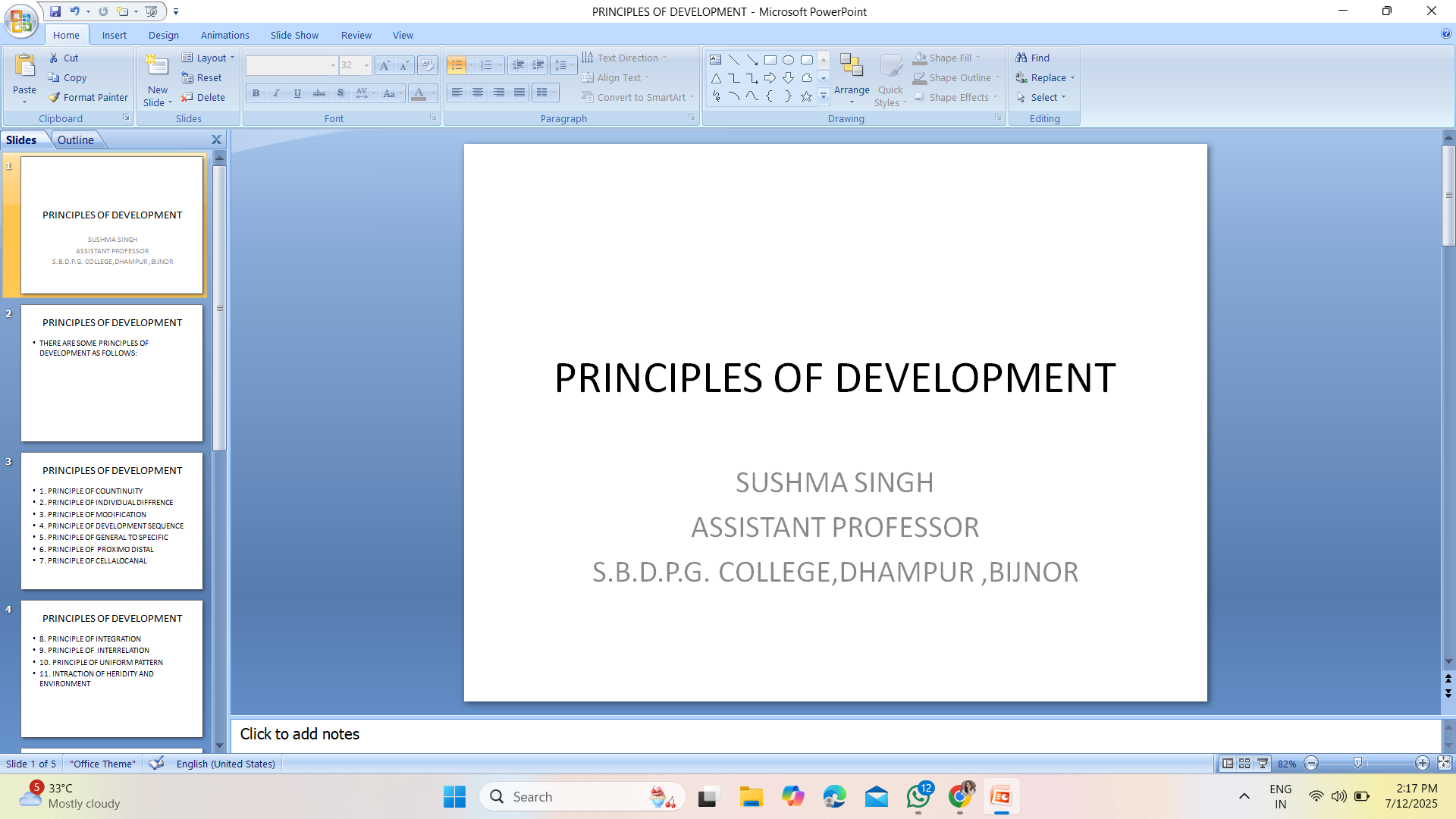Open the Review ribbon tab
This screenshot has height=819, width=1456.
[356, 35]
